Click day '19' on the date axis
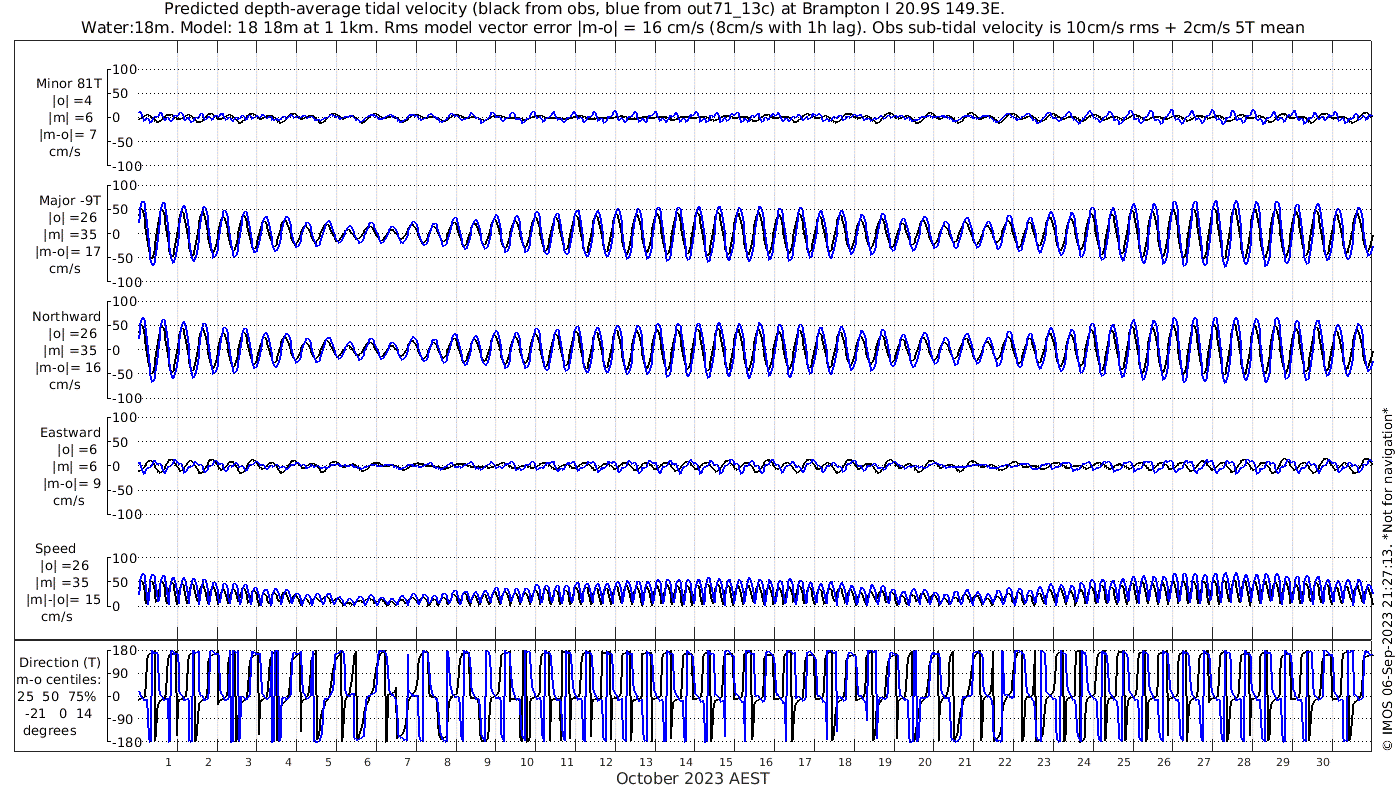Screen dimensions: 1400x800 [885, 762]
